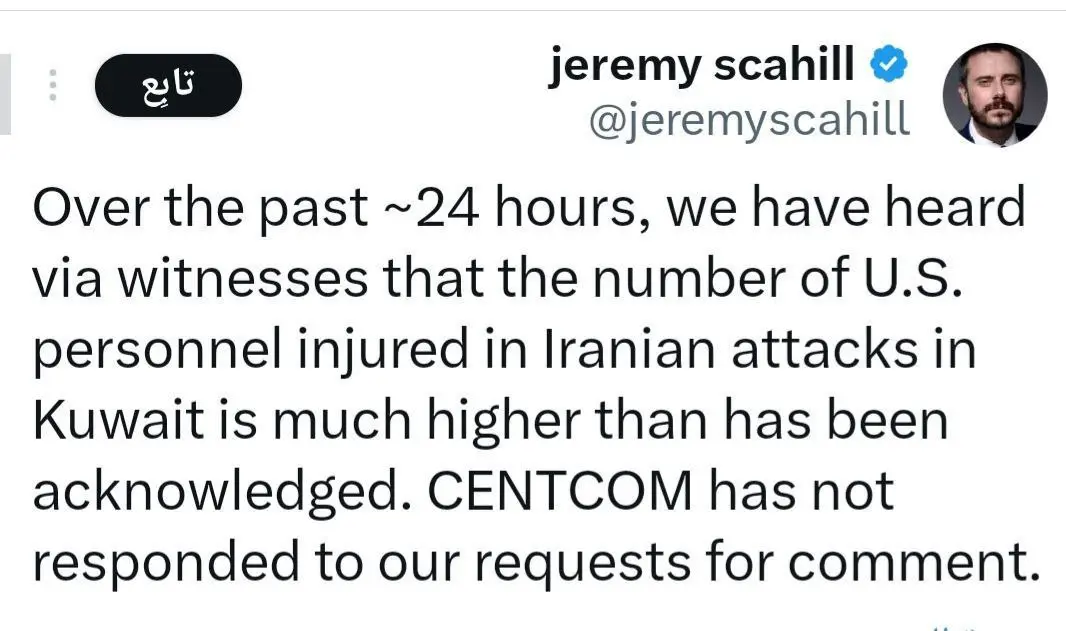Click the gray strip at the left edge
Screen dimensions: 1066x631
coord(5,94)
